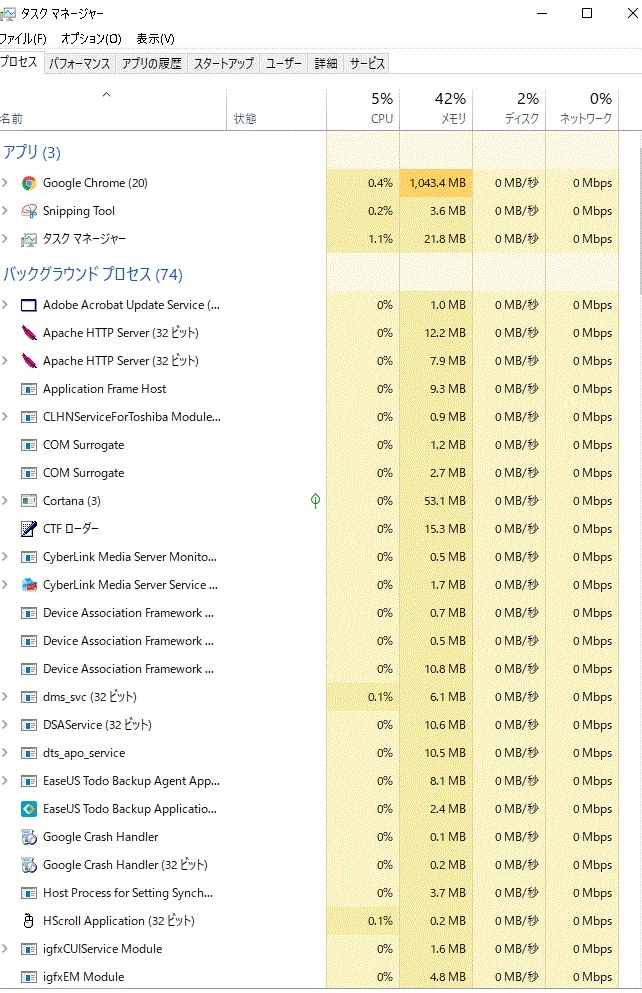Switch to the パフォーマンス tab

[x=80, y=63]
